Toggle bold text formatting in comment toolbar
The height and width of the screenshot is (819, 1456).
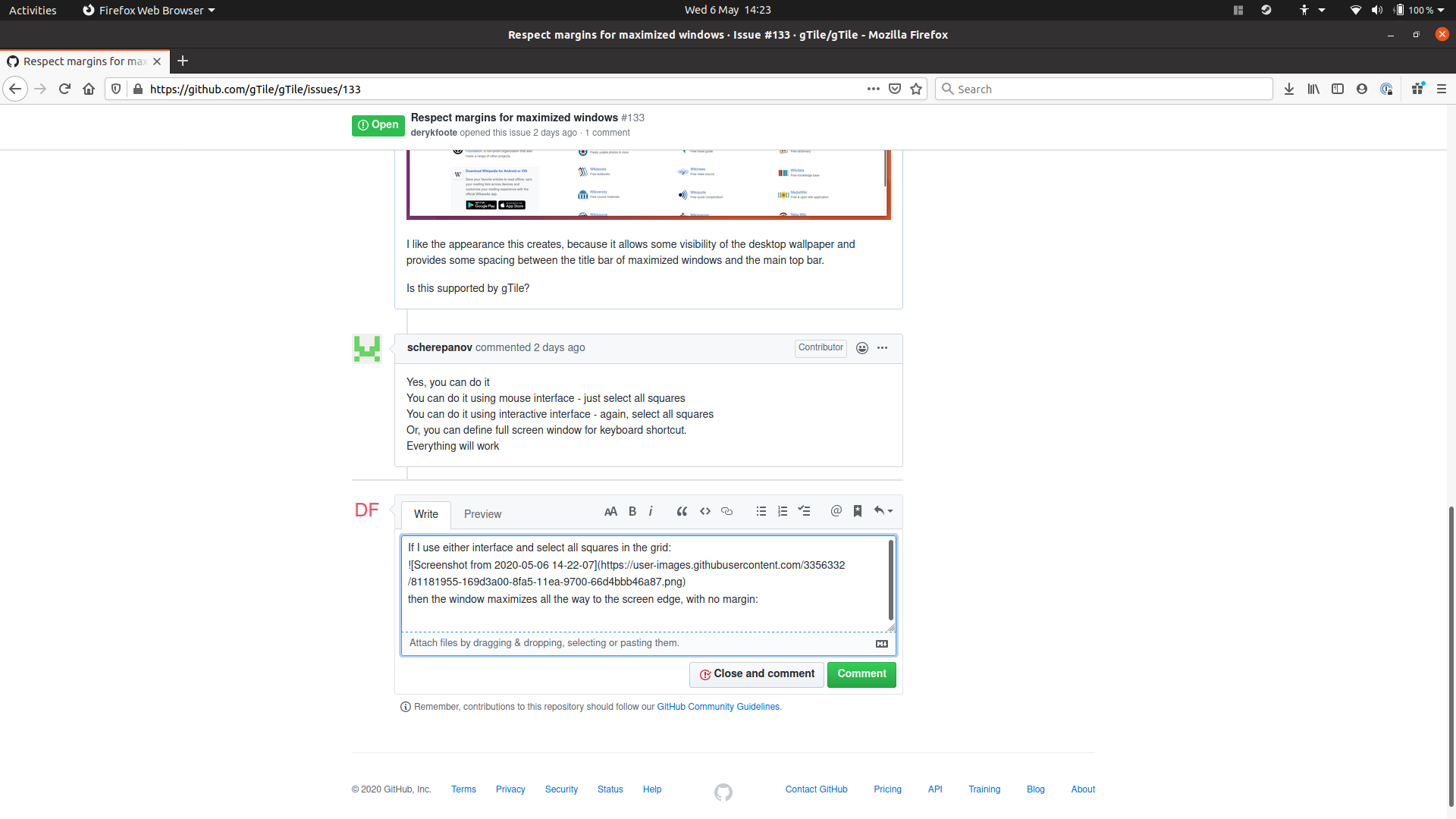[x=632, y=512]
